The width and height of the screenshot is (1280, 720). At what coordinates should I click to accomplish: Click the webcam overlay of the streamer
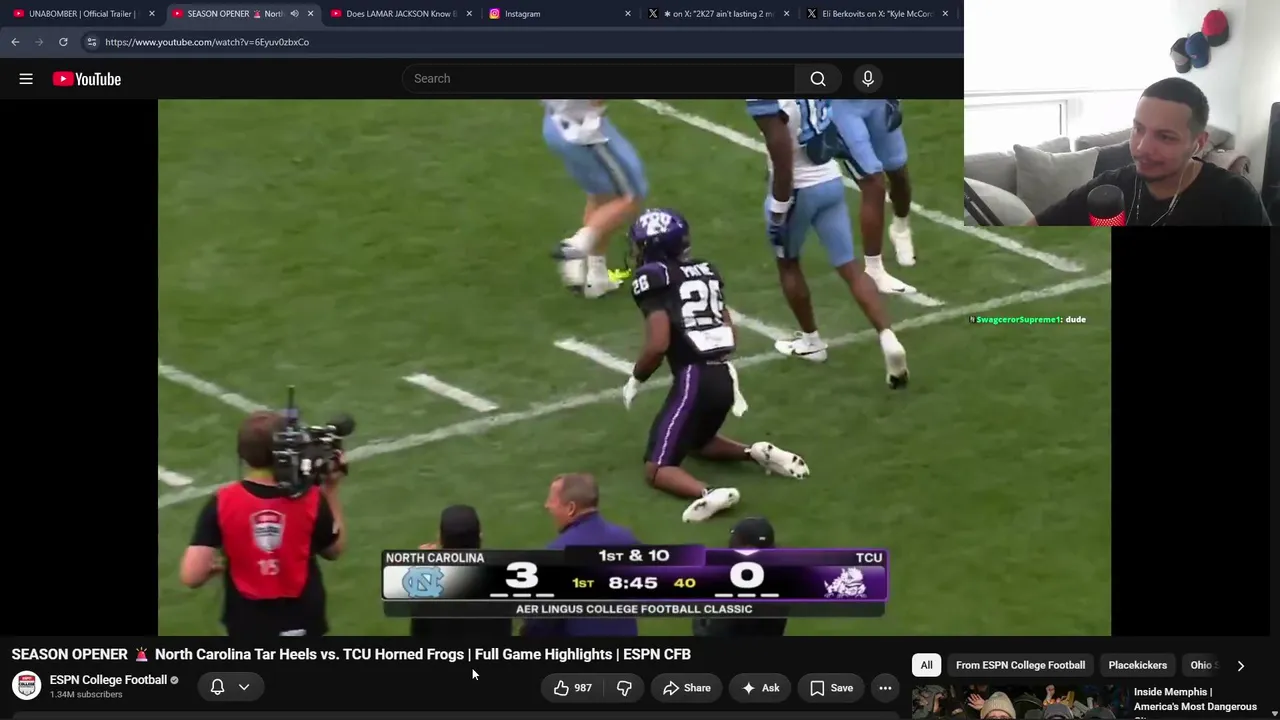click(x=1122, y=113)
